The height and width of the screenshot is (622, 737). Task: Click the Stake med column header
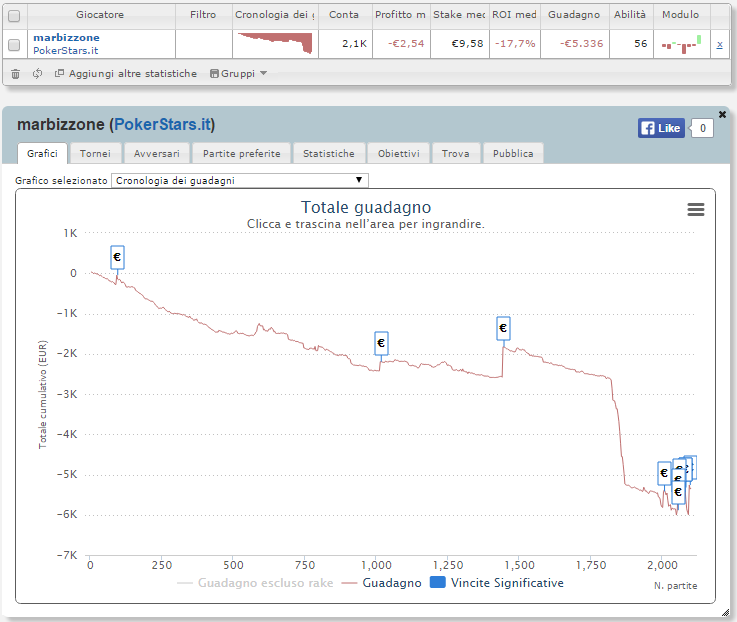pyautogui.click(x=459, y=15)
